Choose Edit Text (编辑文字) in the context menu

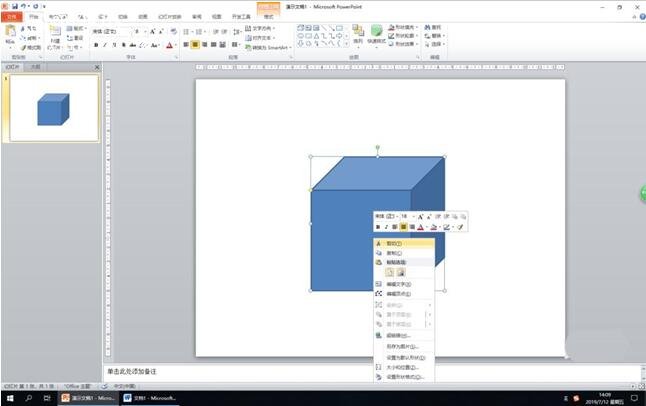404,284
